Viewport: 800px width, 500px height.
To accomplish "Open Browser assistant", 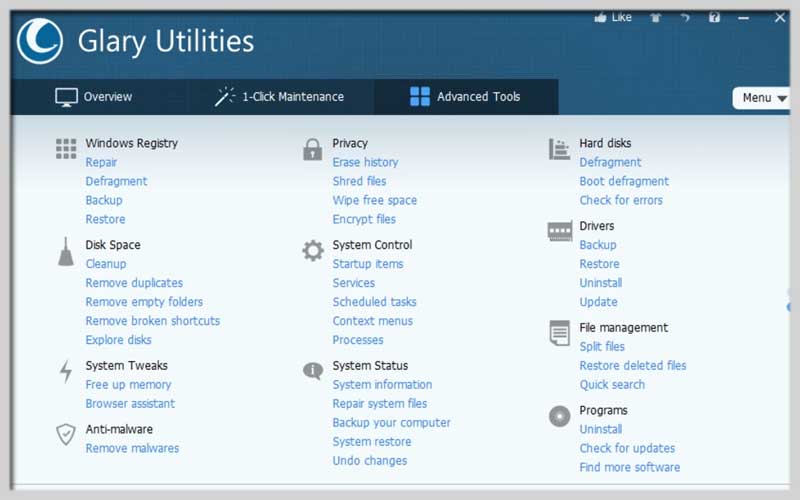I will pos(130,403).
